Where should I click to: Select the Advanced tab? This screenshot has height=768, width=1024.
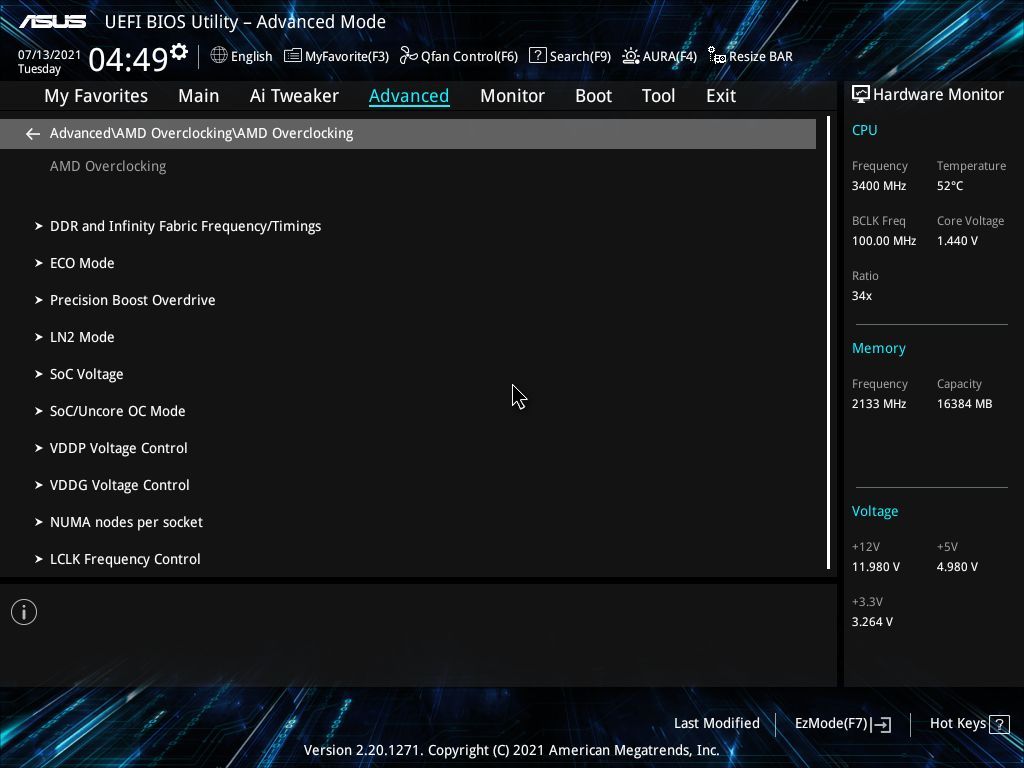pos(409,96)
